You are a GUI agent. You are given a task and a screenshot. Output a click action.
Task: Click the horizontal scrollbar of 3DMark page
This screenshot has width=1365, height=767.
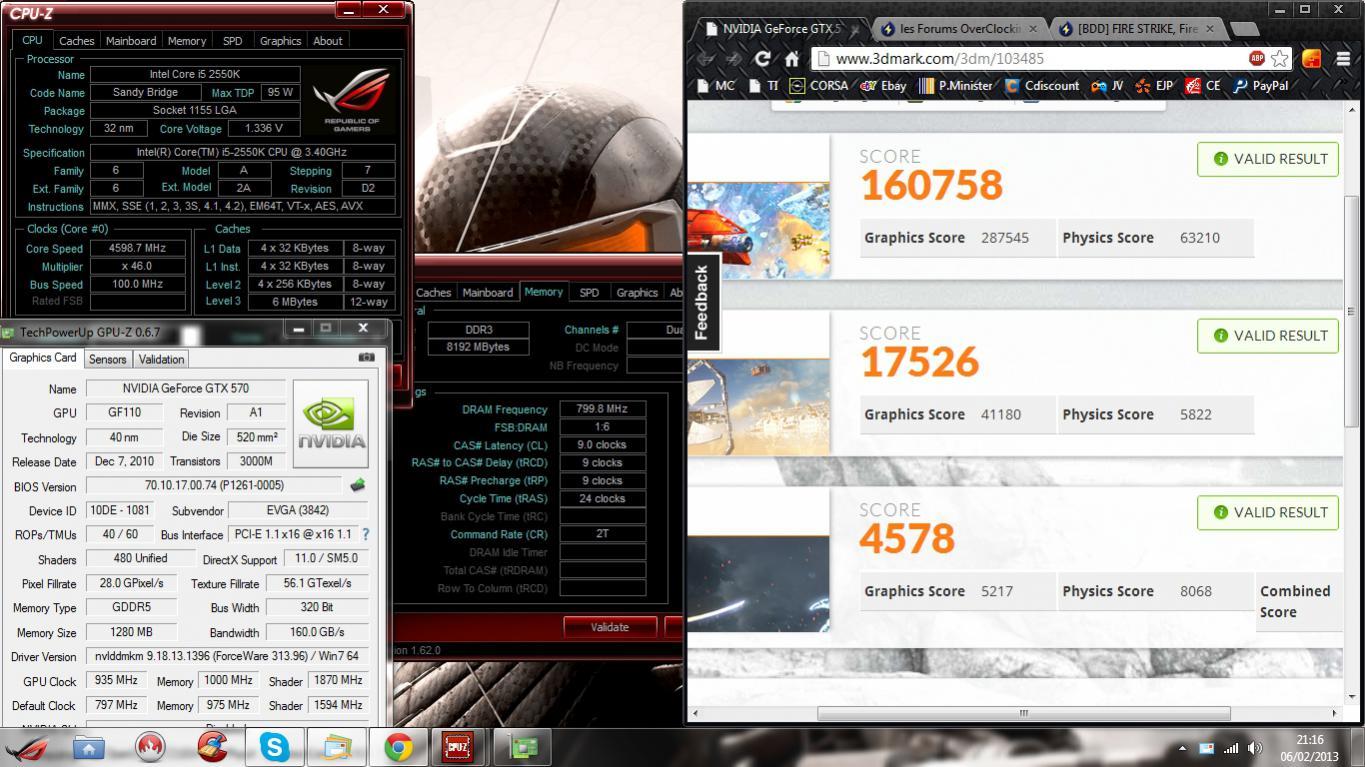1023,713
